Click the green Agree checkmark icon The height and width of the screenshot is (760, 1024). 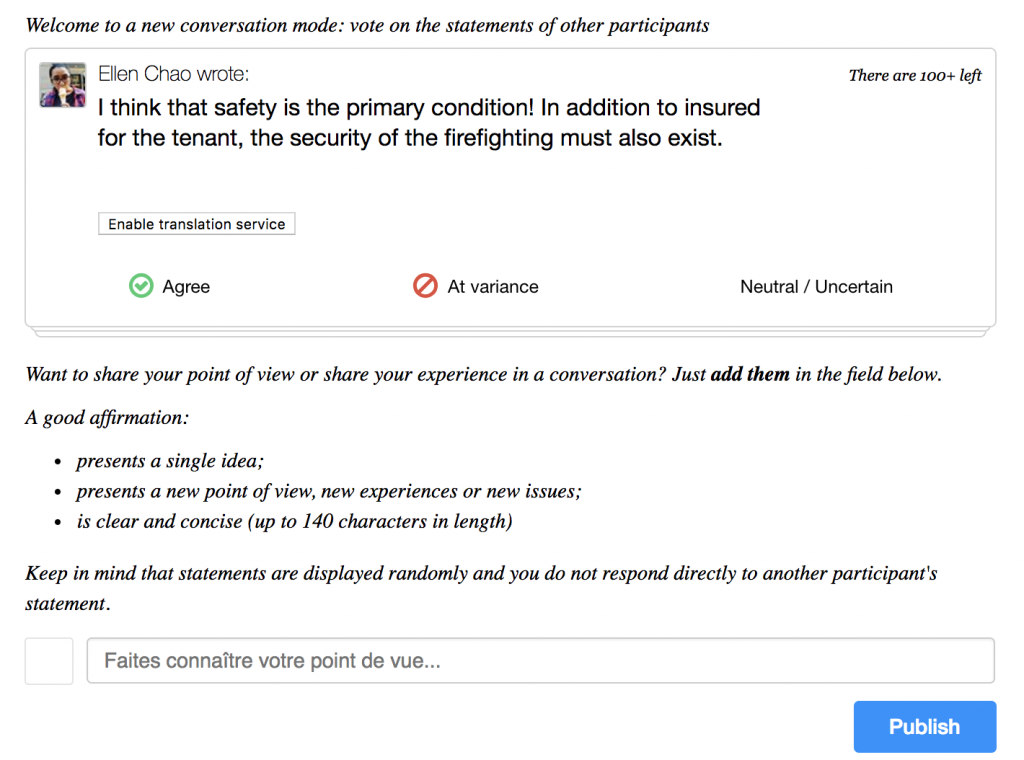141,286
